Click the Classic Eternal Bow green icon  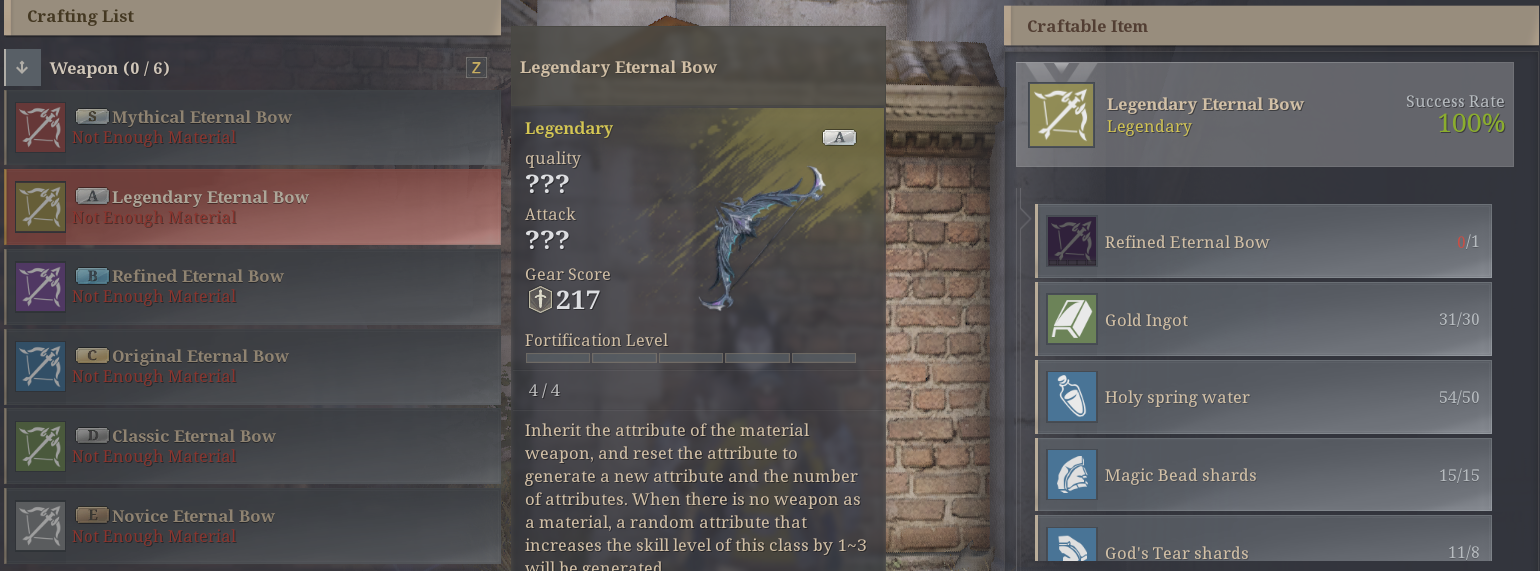coord(41,447)
